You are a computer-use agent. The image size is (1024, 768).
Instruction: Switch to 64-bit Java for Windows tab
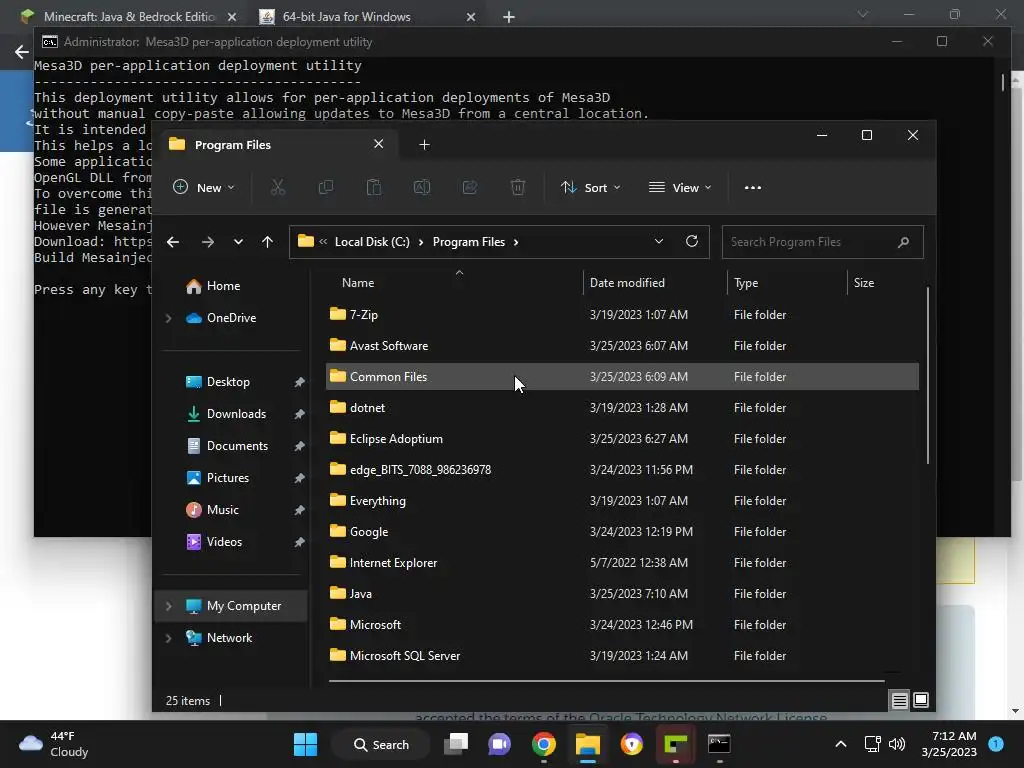point(367,16)
